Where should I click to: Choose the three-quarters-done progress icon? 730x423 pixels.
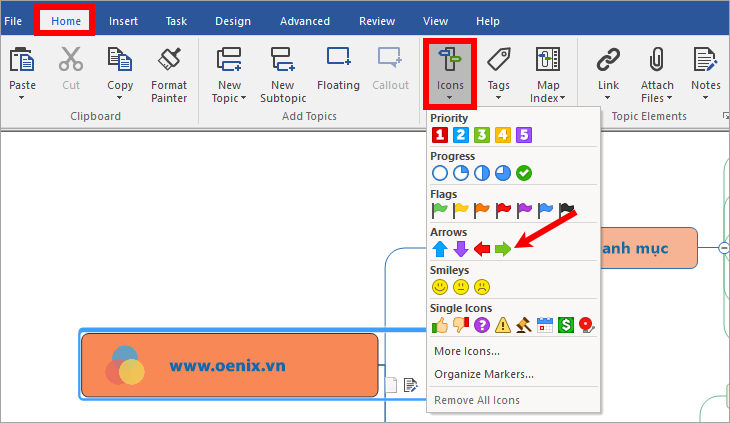(502, 173)
